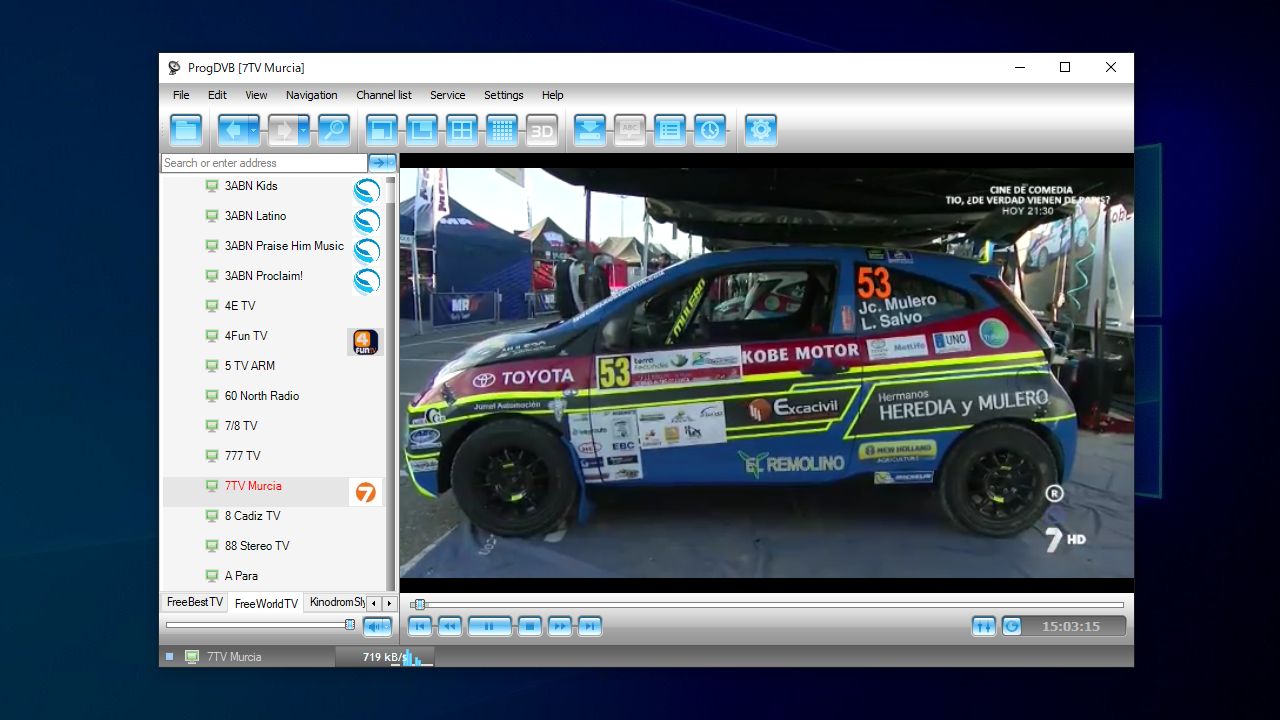The width and height of the screenshot is (1280, 720).
Task: Click the volume slider handle
Action: pos(349,625)
